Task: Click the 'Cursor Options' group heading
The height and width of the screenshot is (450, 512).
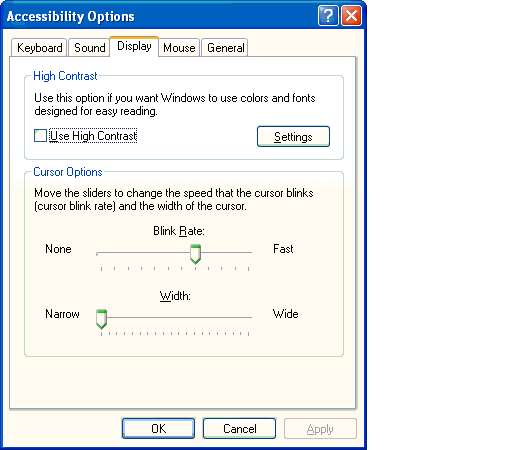Action: click(x=68, y=172)
